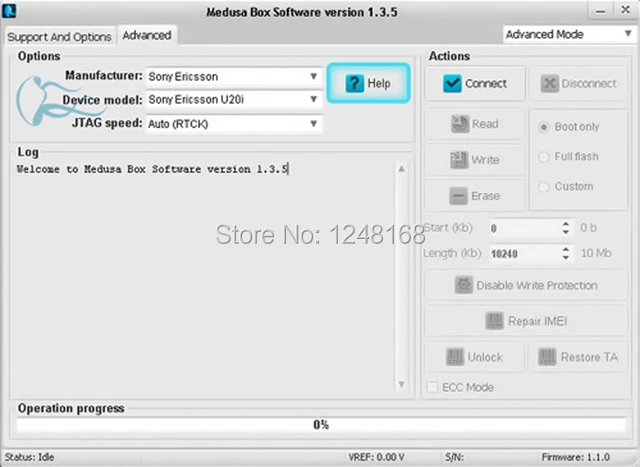
Task: Click the welcome message in the Log
Action: (153, 169)
